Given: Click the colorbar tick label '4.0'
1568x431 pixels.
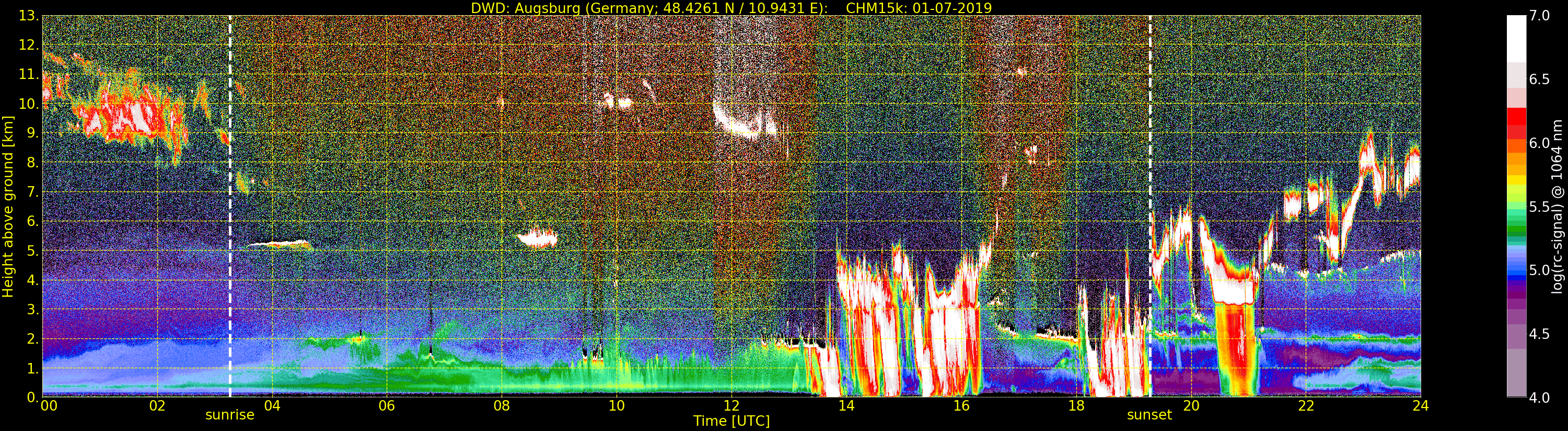Looking at the screenshot, I should tap(1539, 398).
